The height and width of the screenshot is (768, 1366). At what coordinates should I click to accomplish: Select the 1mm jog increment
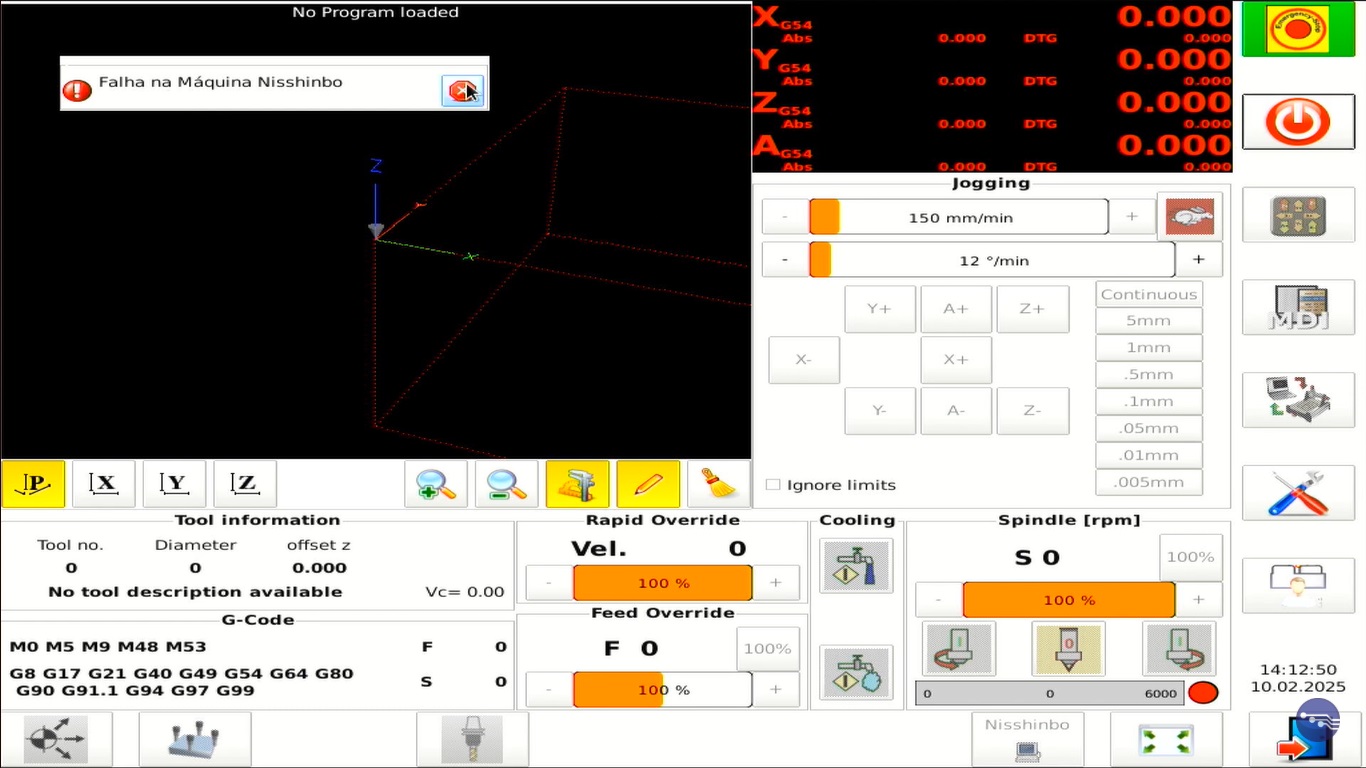[x=1149, y=348]
